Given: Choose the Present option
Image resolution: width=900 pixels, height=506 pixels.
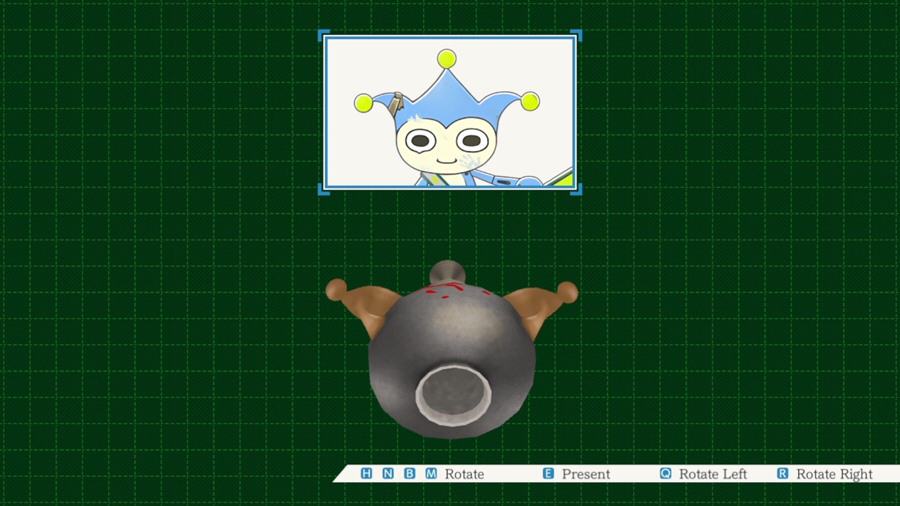Looking at the screenshot, I should (x=585, y=474).
